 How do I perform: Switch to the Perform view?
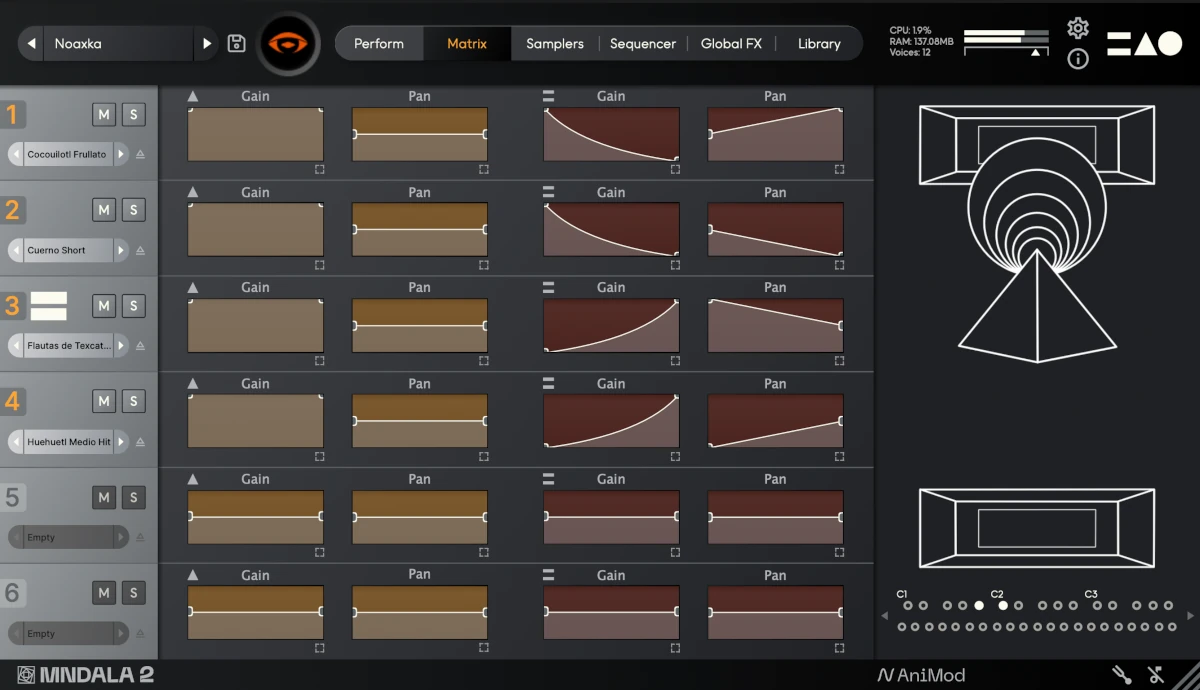(x=379, y=43)
